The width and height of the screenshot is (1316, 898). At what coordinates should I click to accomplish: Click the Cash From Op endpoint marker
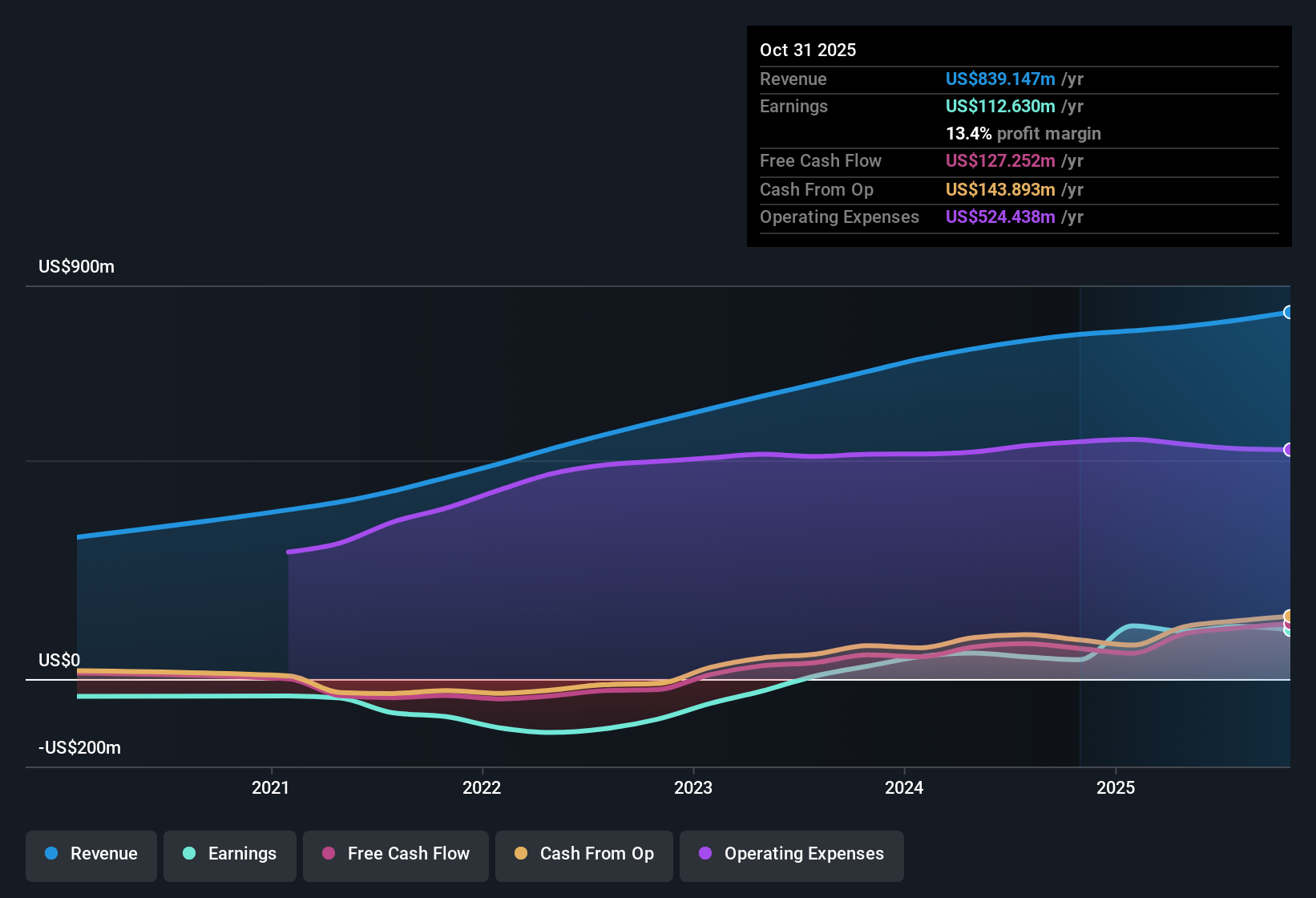tap(1288, 615)
